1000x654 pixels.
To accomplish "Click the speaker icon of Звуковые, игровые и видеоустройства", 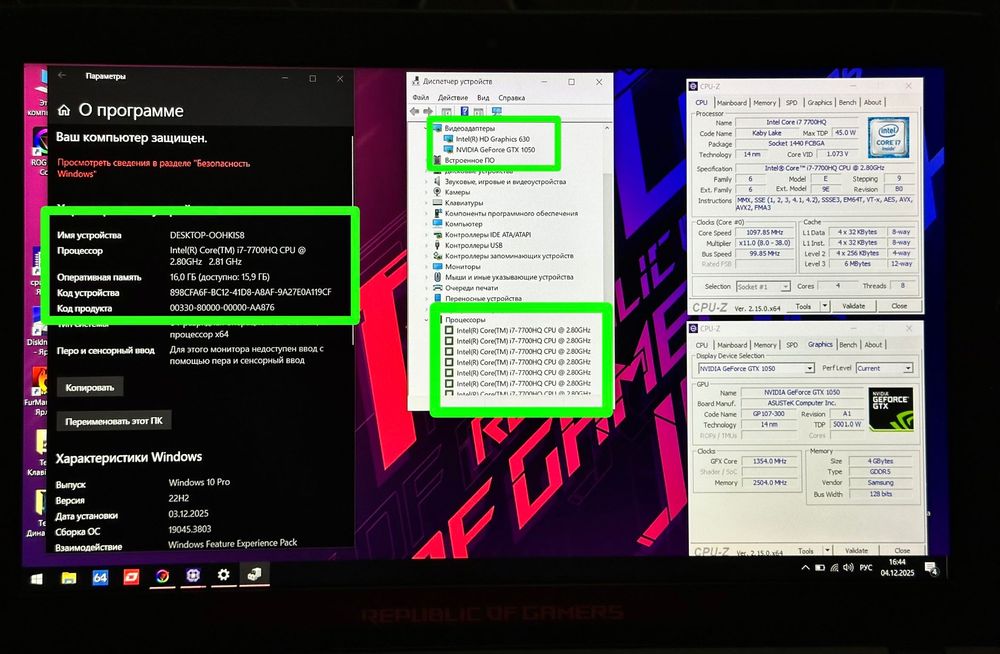I will pos(438,181).
